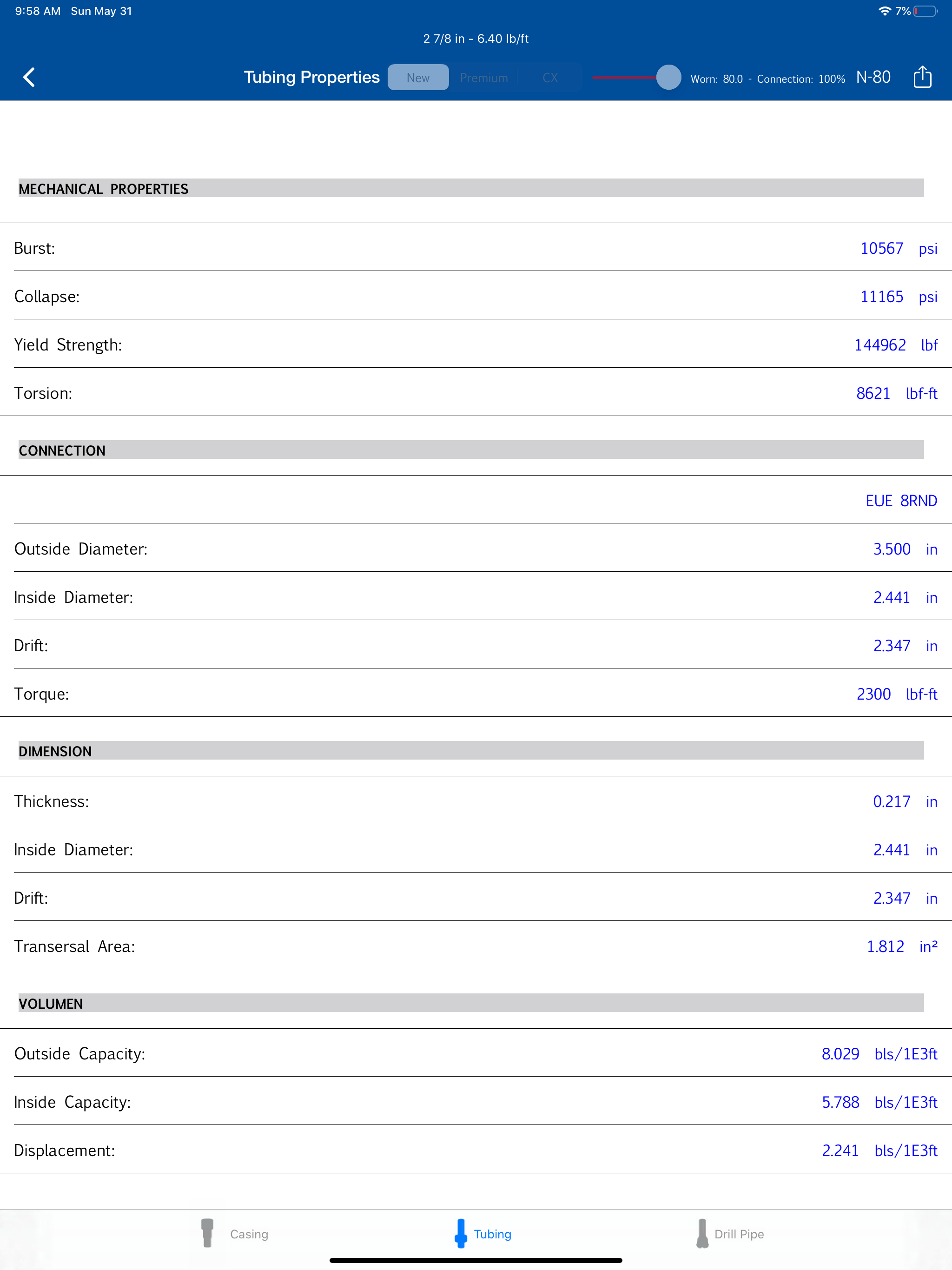Tap the 2 7/8 in - 6.40 lb/ft title

(x=476, y=39)
